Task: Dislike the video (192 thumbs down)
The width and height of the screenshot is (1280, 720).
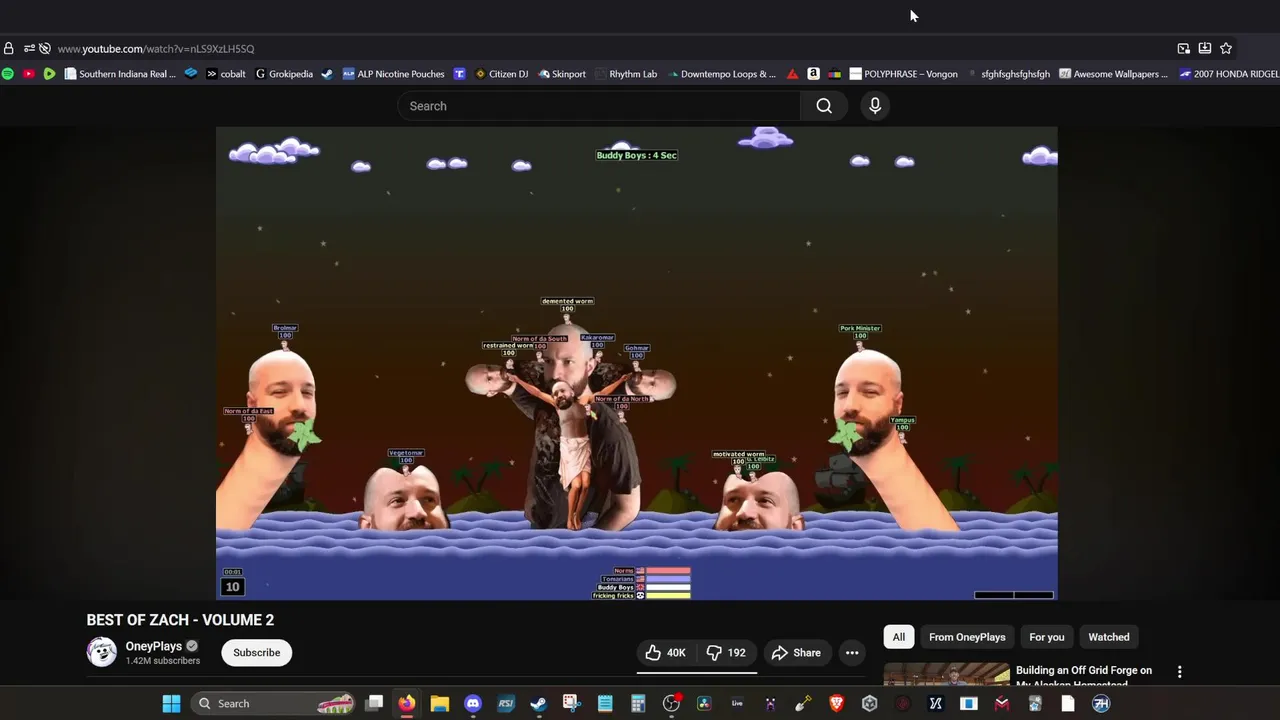Action: coord(726,653)
